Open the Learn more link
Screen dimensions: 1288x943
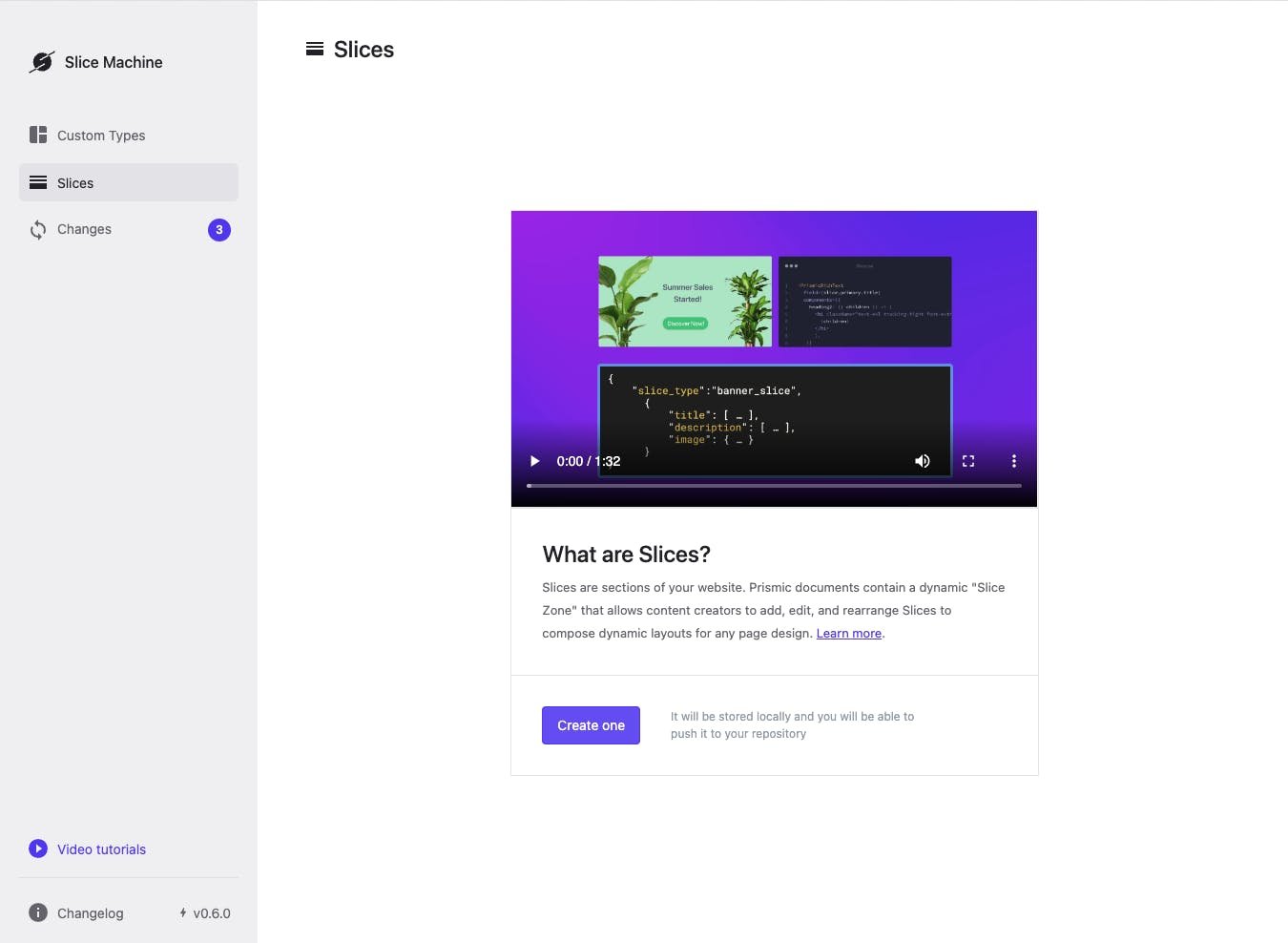click(x=848, y=633)
